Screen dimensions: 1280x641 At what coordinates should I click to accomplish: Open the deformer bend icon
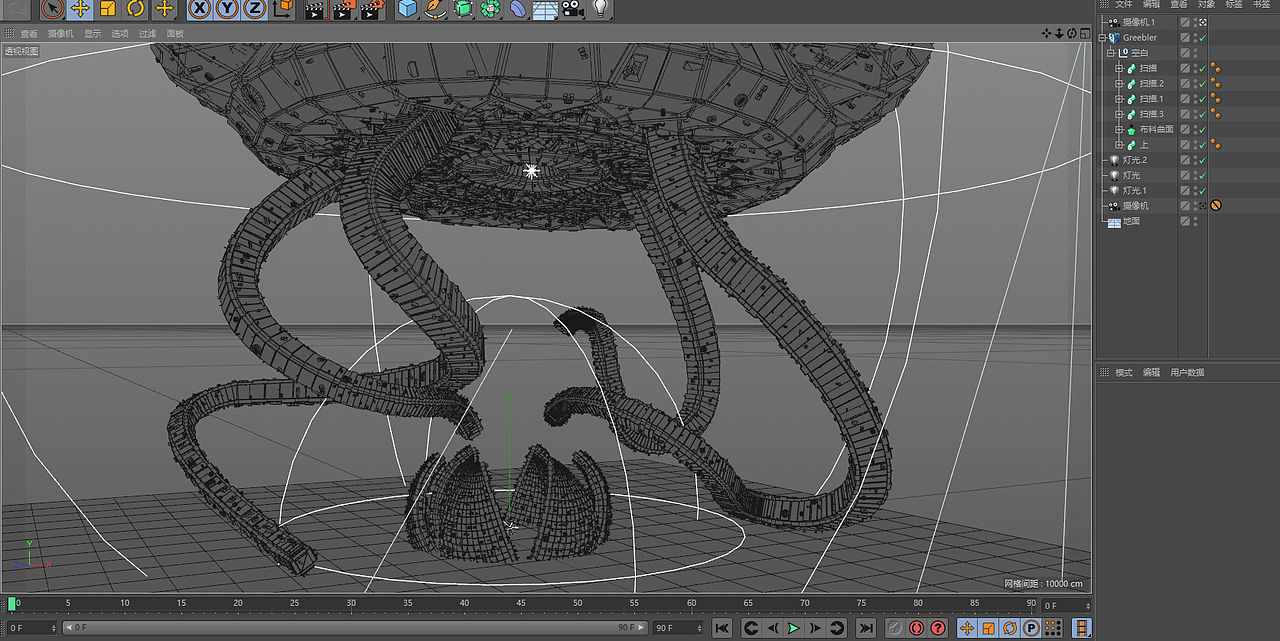(x=518, y=9)
